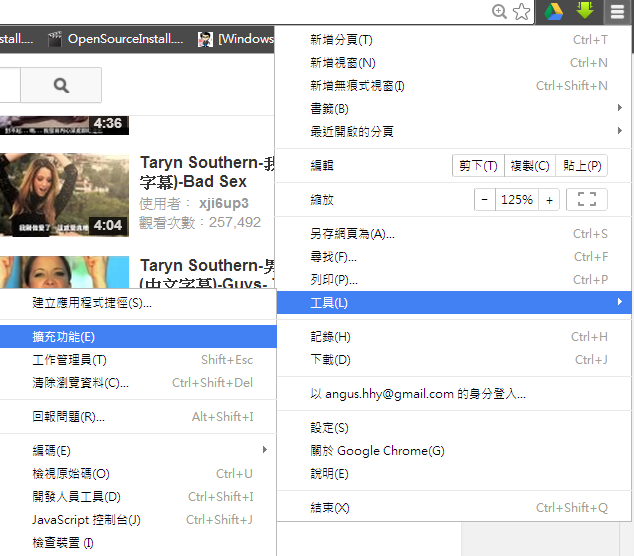Select 回報問題(R)... submenu item
The width and height of the screenshot is (634, 556).
pos(138,416)
